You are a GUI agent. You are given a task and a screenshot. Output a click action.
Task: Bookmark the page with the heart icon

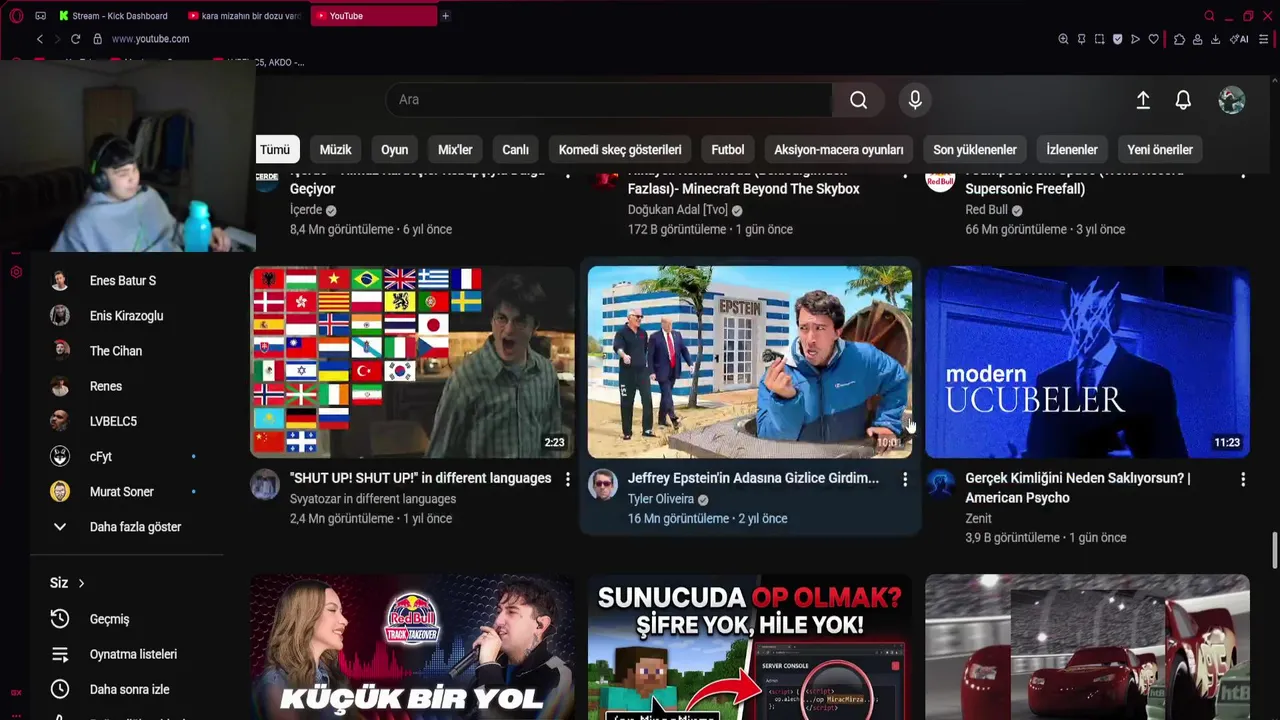[x=1153, y=39]
